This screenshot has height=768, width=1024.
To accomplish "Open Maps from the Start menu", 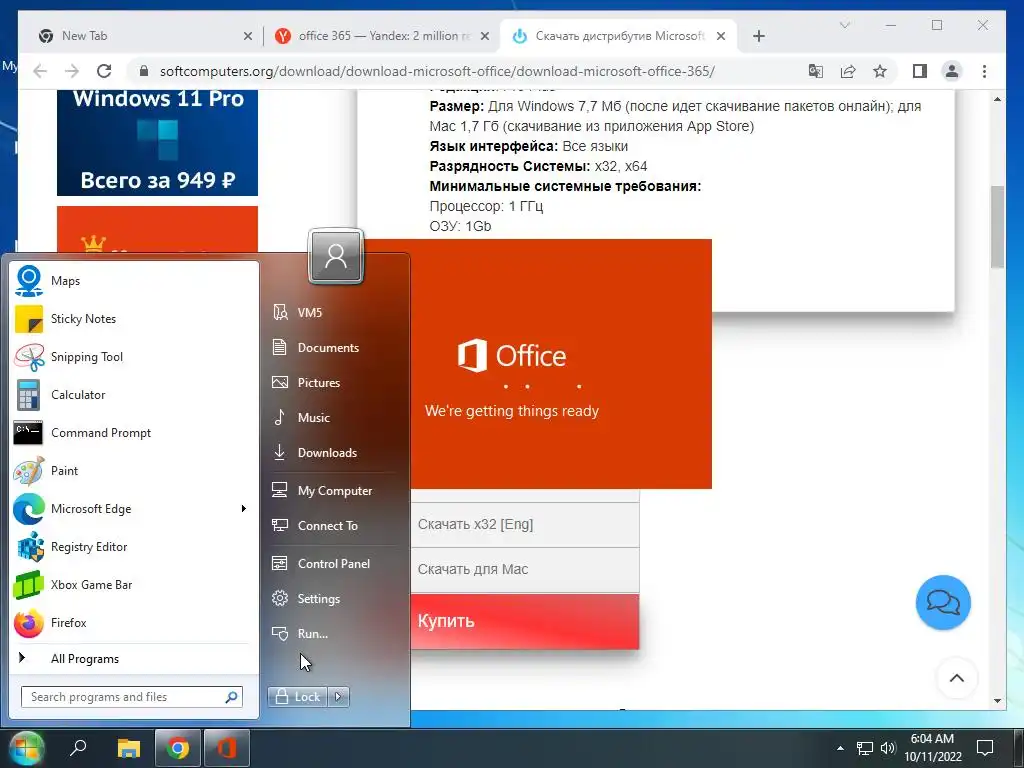I will coord(134,281).
